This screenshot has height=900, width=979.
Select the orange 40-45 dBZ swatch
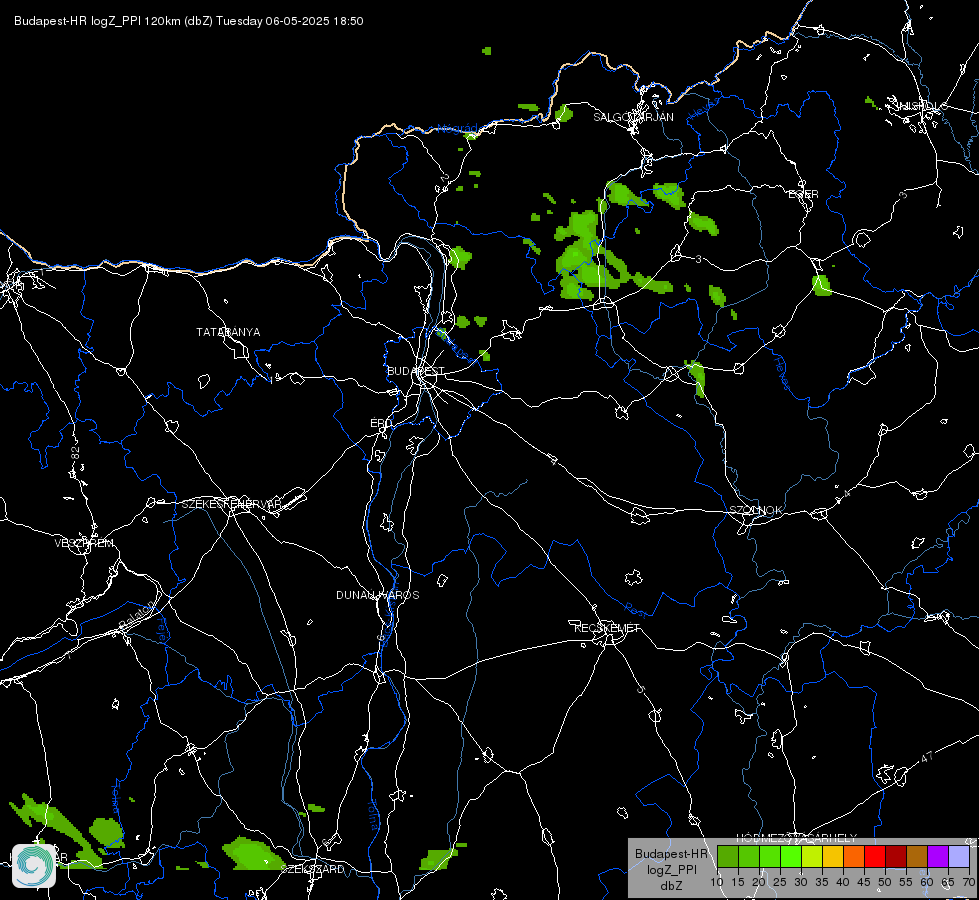coord(854,857)
